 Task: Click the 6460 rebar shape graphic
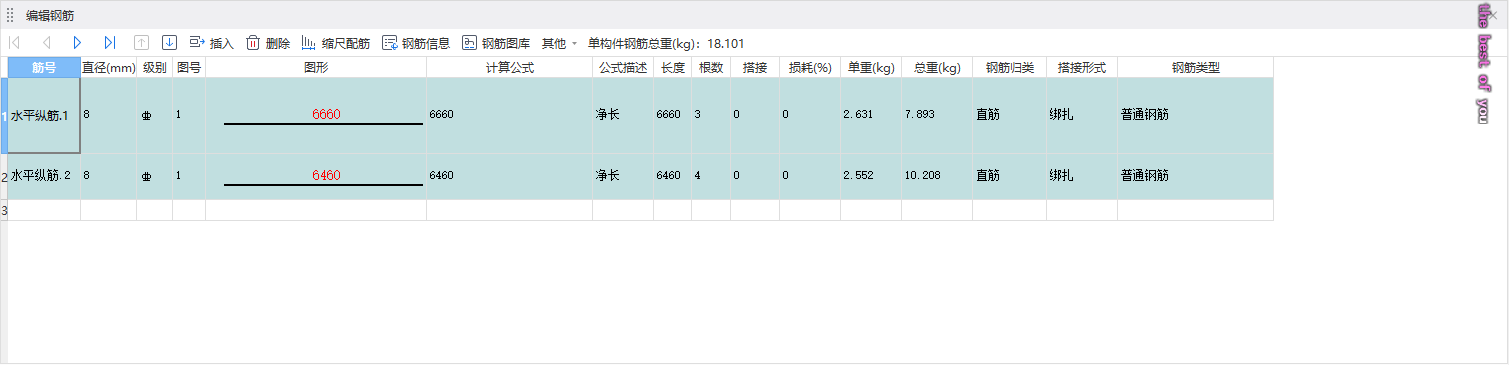pyautogui.click(x=323, y=178)
